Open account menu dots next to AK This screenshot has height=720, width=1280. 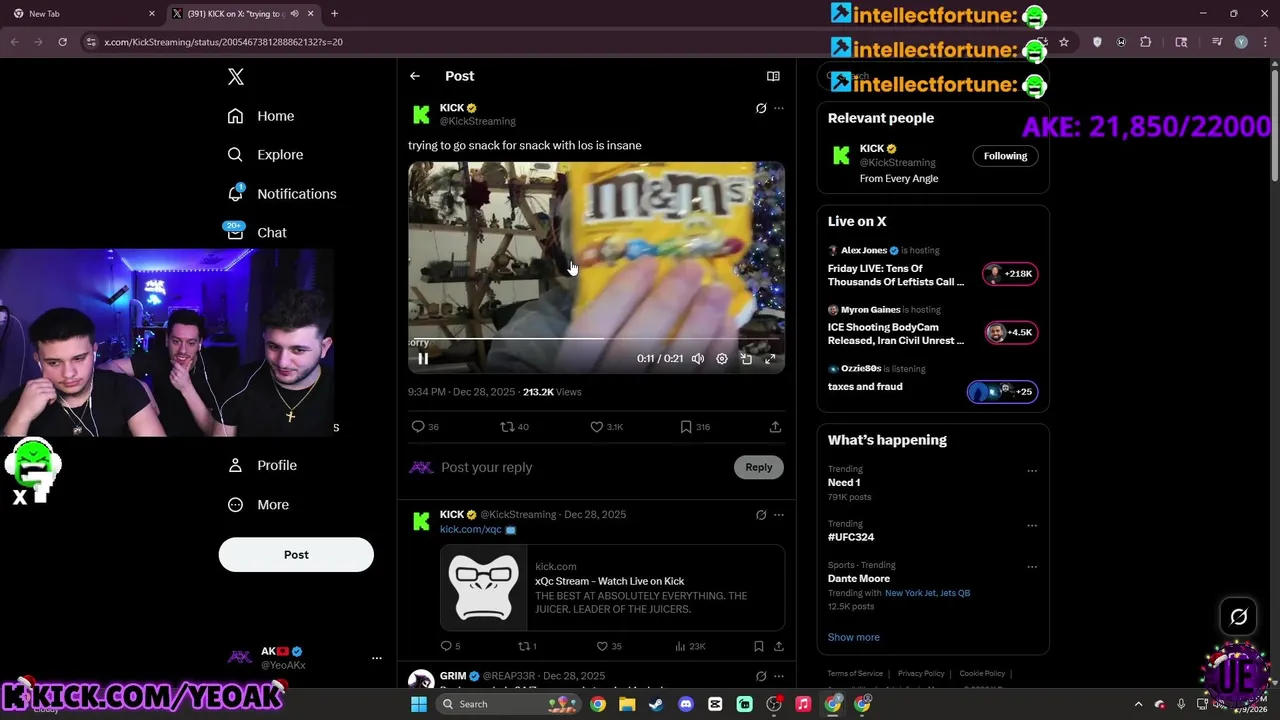pyautogui.click(x=377, y=658)
